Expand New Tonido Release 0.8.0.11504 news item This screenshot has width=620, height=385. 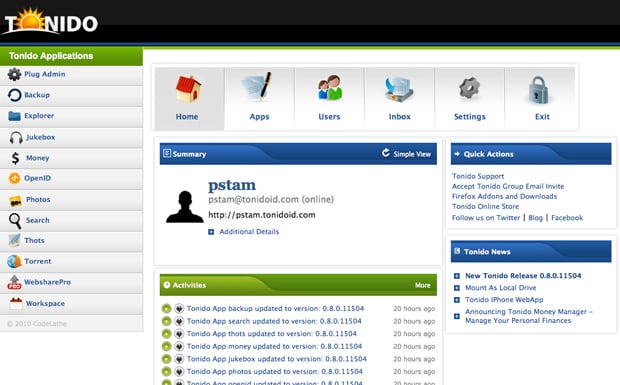457,276
